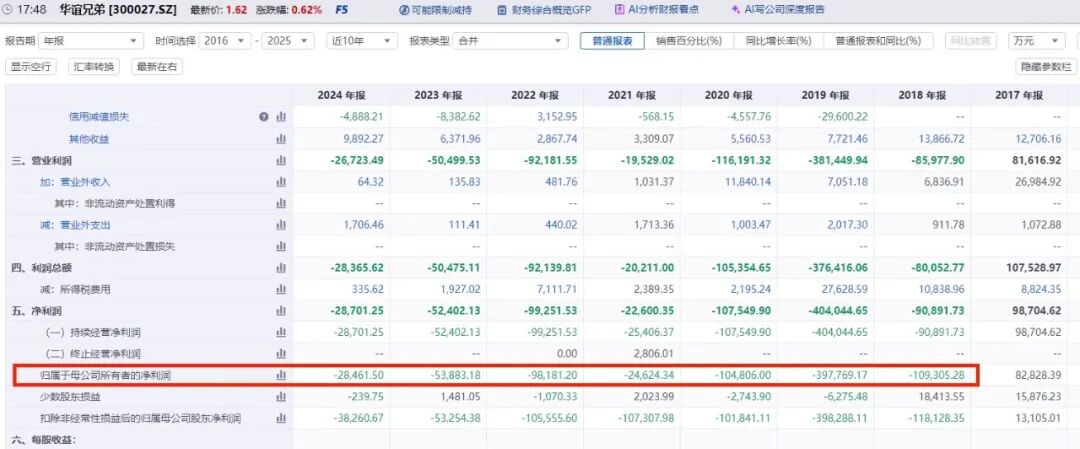Open chart icon for 扣除非经常性损益后 row
The width and height of the screenshot is (1080, 449).
click(x=280, y=418)
